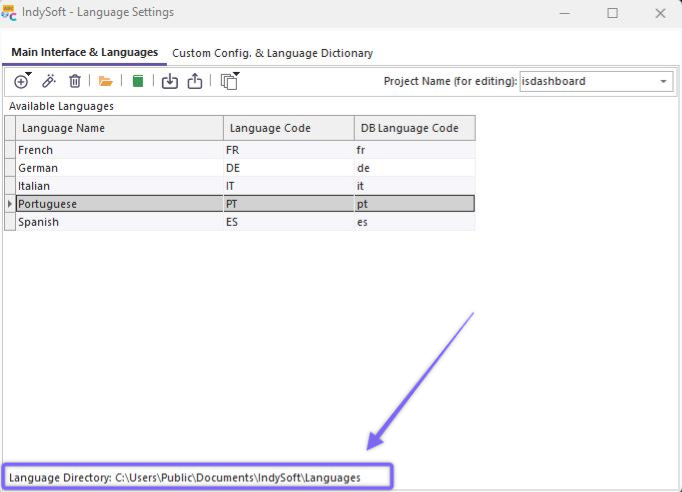Select the Italian language row
The image size is (682, 492).
click(x=119, y=186)
